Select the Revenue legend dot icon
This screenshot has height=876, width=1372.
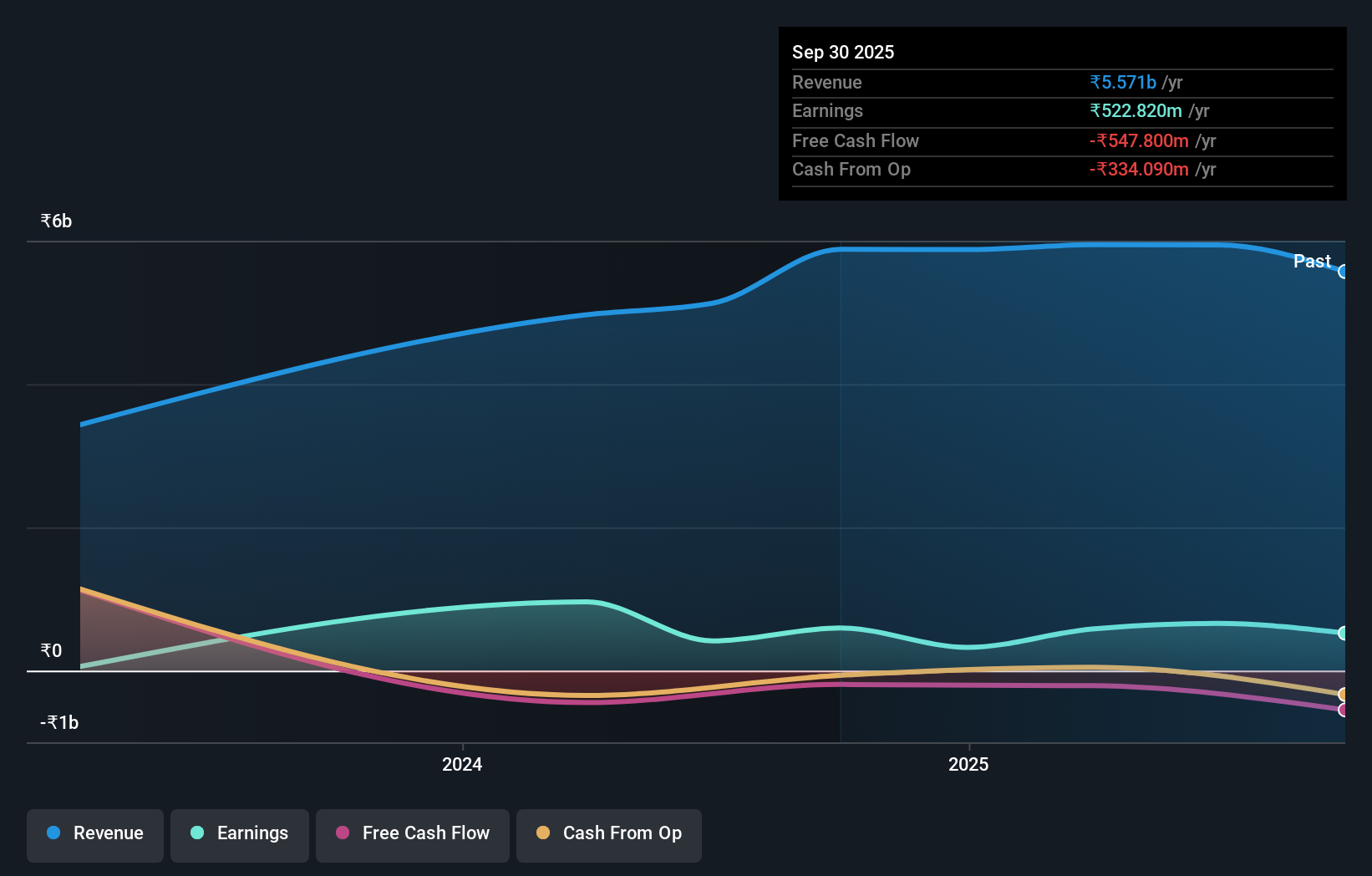(53, 833)
